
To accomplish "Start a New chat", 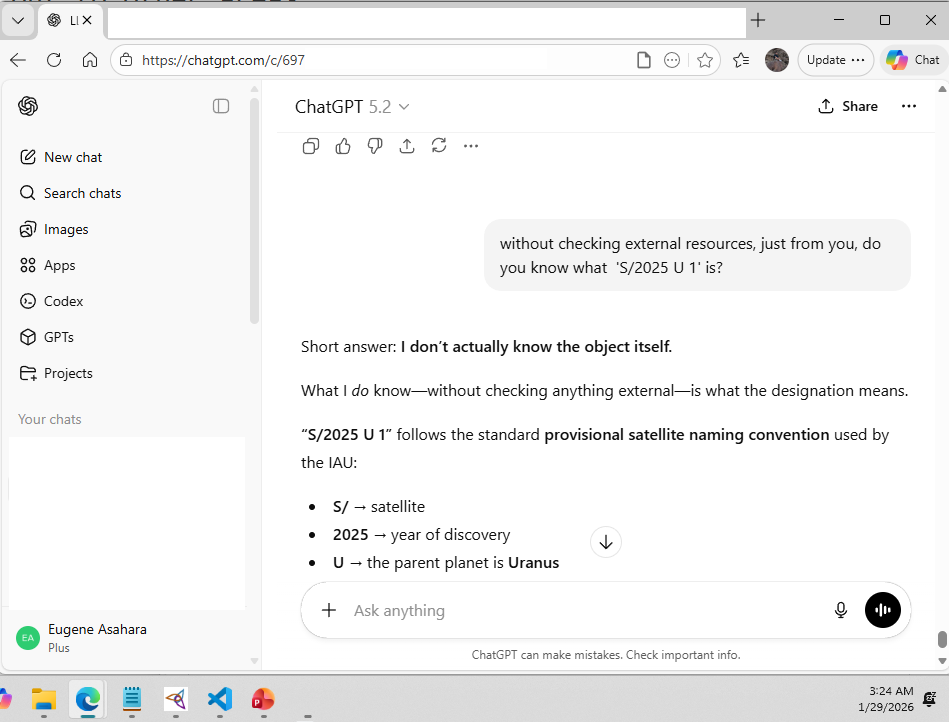I will pyautogui.click(x=72, y=157).
